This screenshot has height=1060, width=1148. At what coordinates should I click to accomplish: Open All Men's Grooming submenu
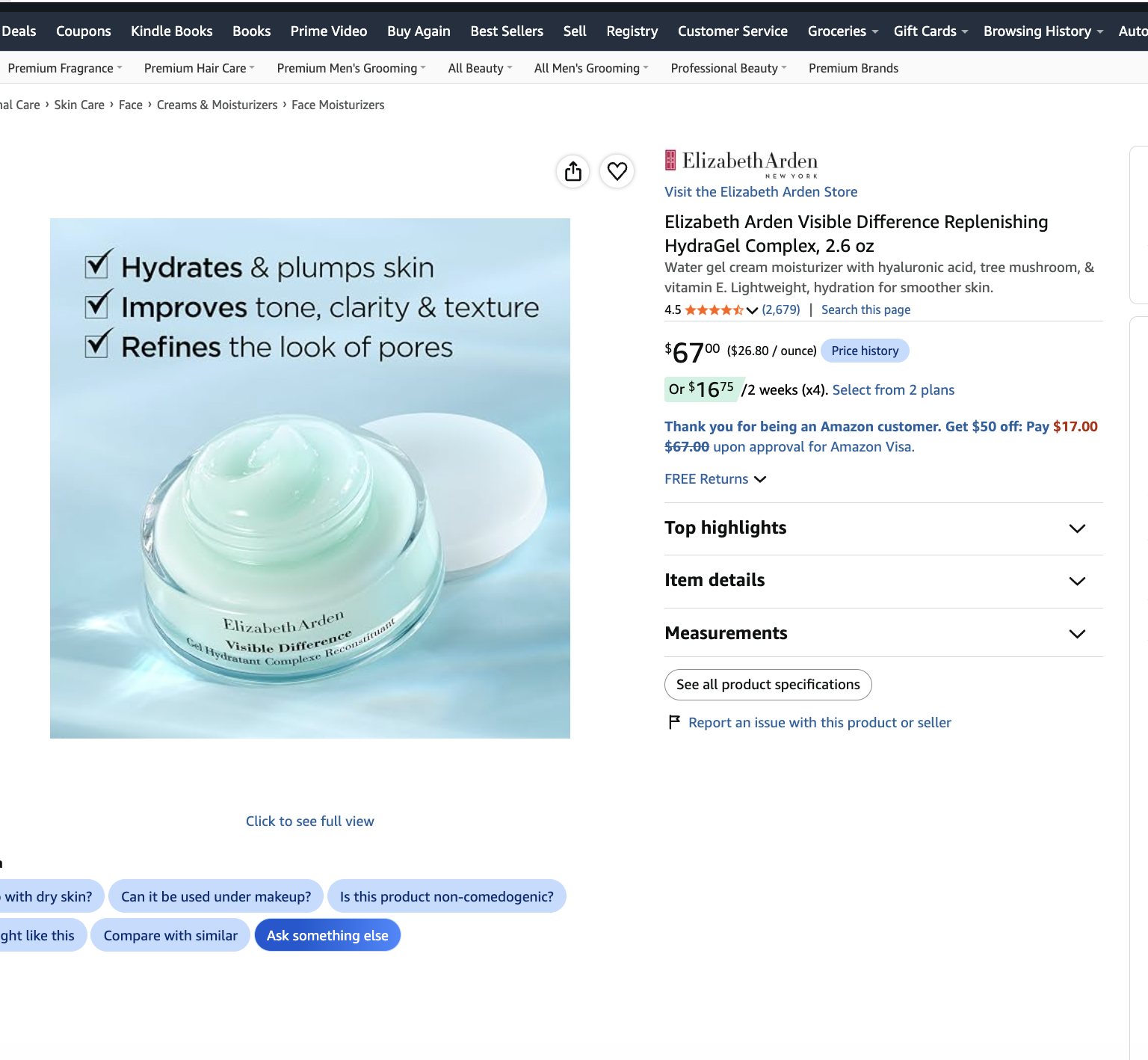pos(591,68)
